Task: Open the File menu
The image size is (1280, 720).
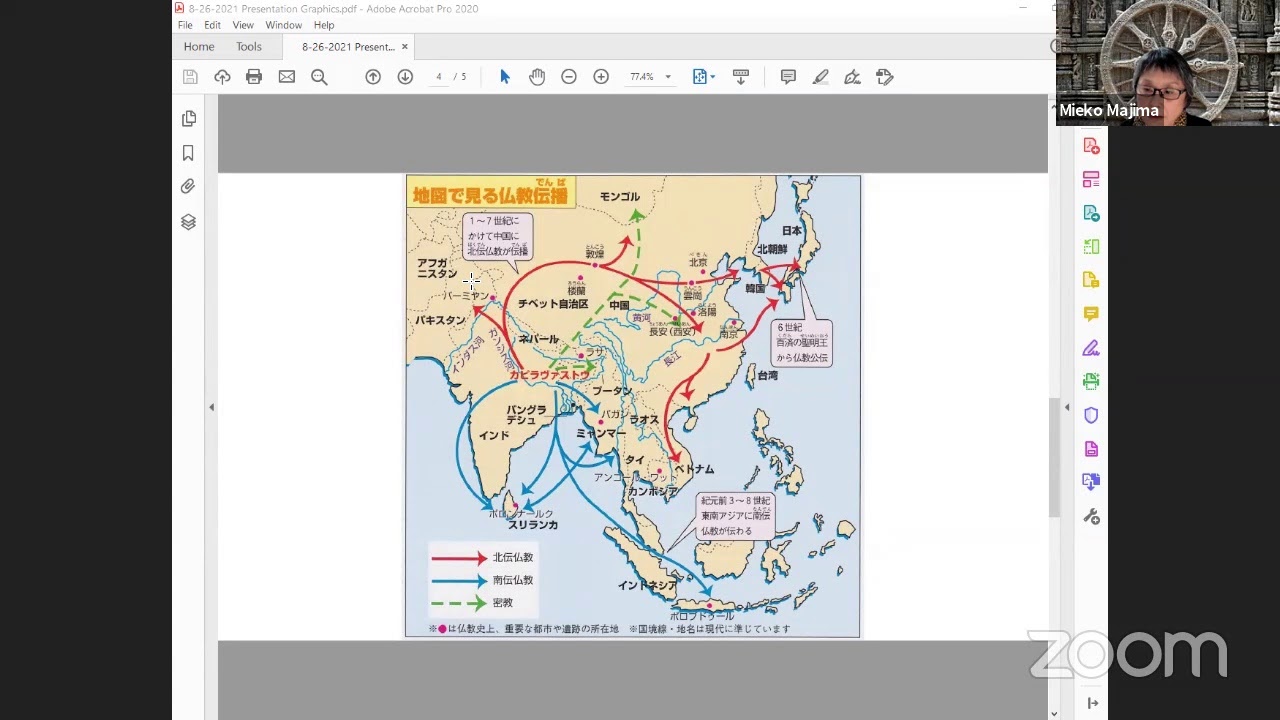Action: point(185,25)
